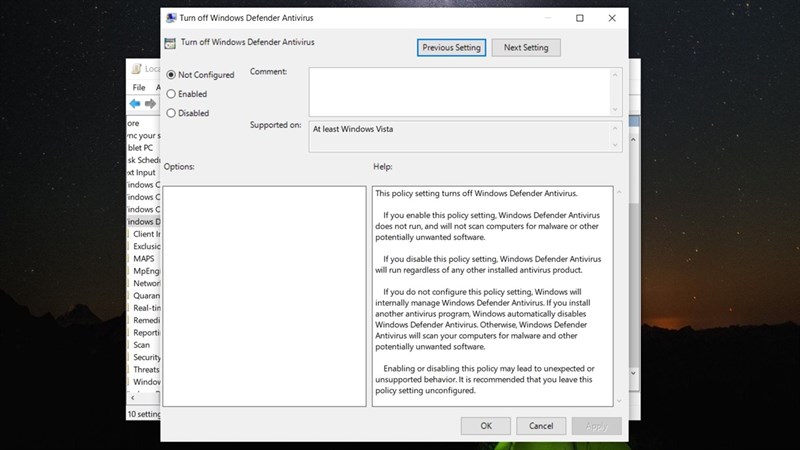
Task: Click Supported on box scroll down arrow
Action: tap(615, 145)
